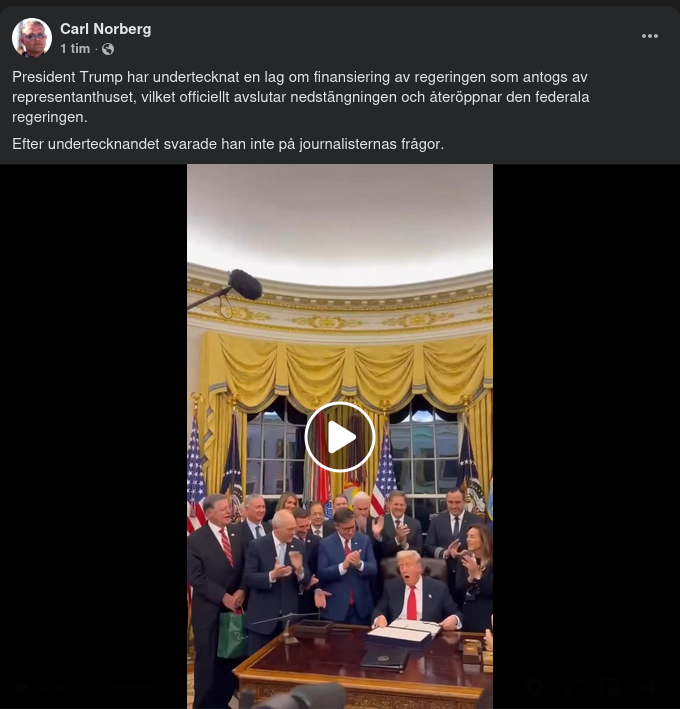The image size is (680, 709).
Task: Click paragraph starting 'President Trump har undertecknat'
Action: click(301, 97)
